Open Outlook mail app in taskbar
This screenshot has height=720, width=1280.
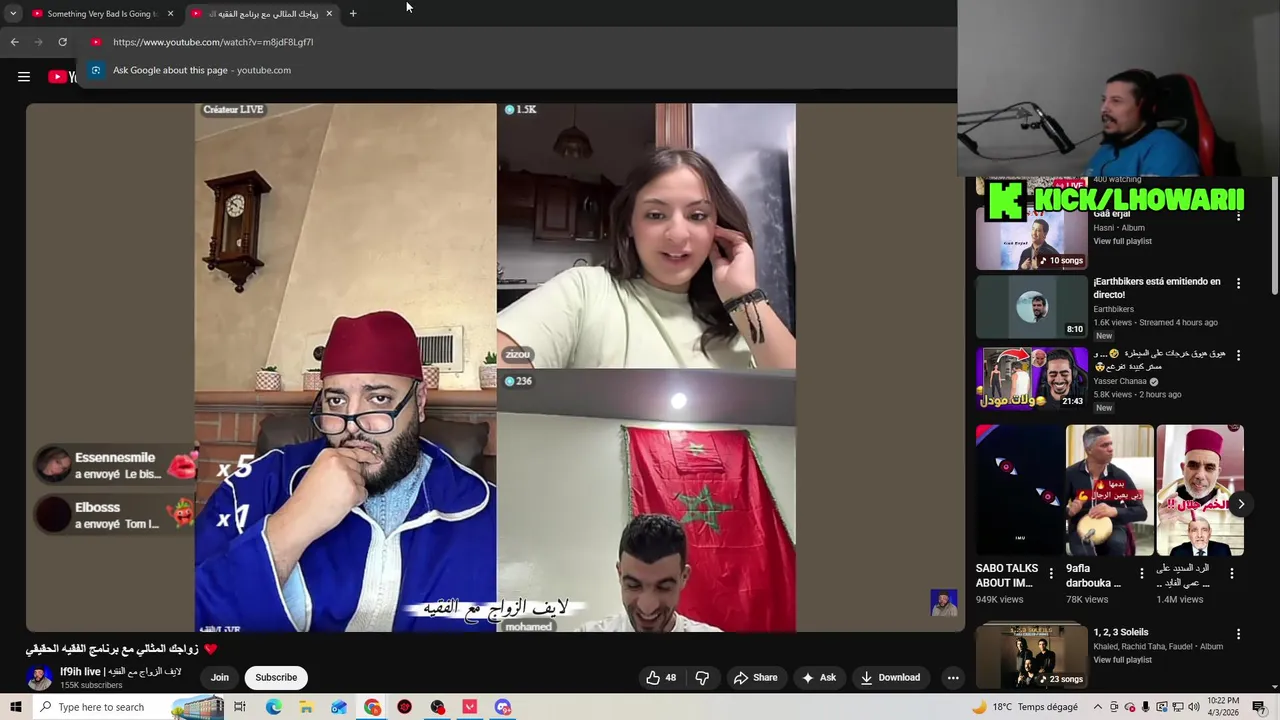pyautogui.click(x=339, y=707)
